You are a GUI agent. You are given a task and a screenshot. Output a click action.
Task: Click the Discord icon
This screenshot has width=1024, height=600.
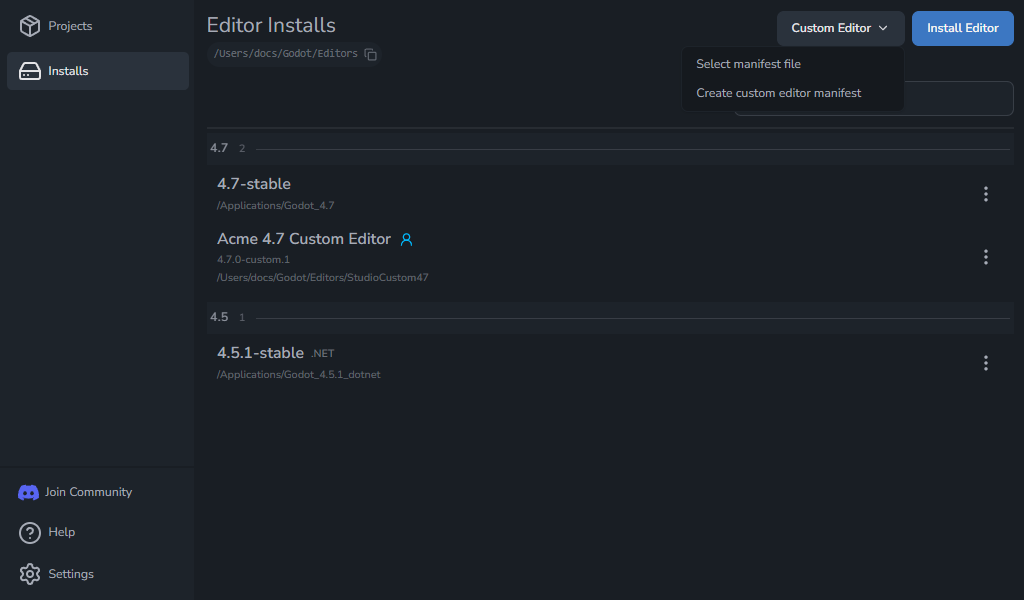[28, 492]
